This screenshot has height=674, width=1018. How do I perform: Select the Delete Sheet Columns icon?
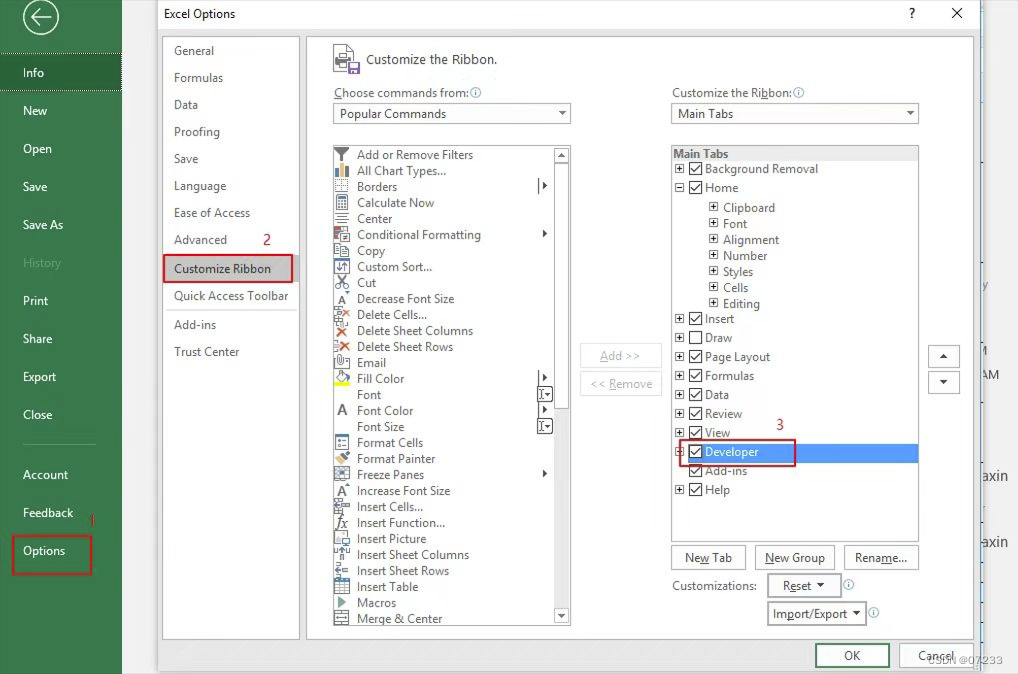pyautogui.click(x=341, y=331)
